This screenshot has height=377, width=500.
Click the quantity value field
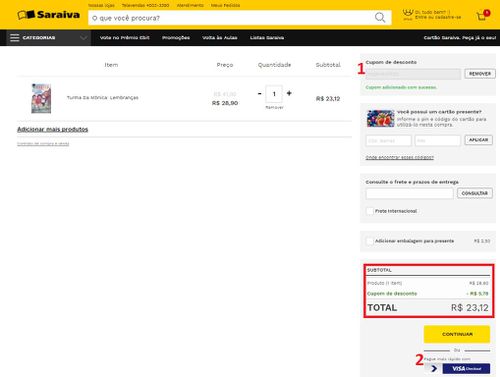tap(274, 94)
